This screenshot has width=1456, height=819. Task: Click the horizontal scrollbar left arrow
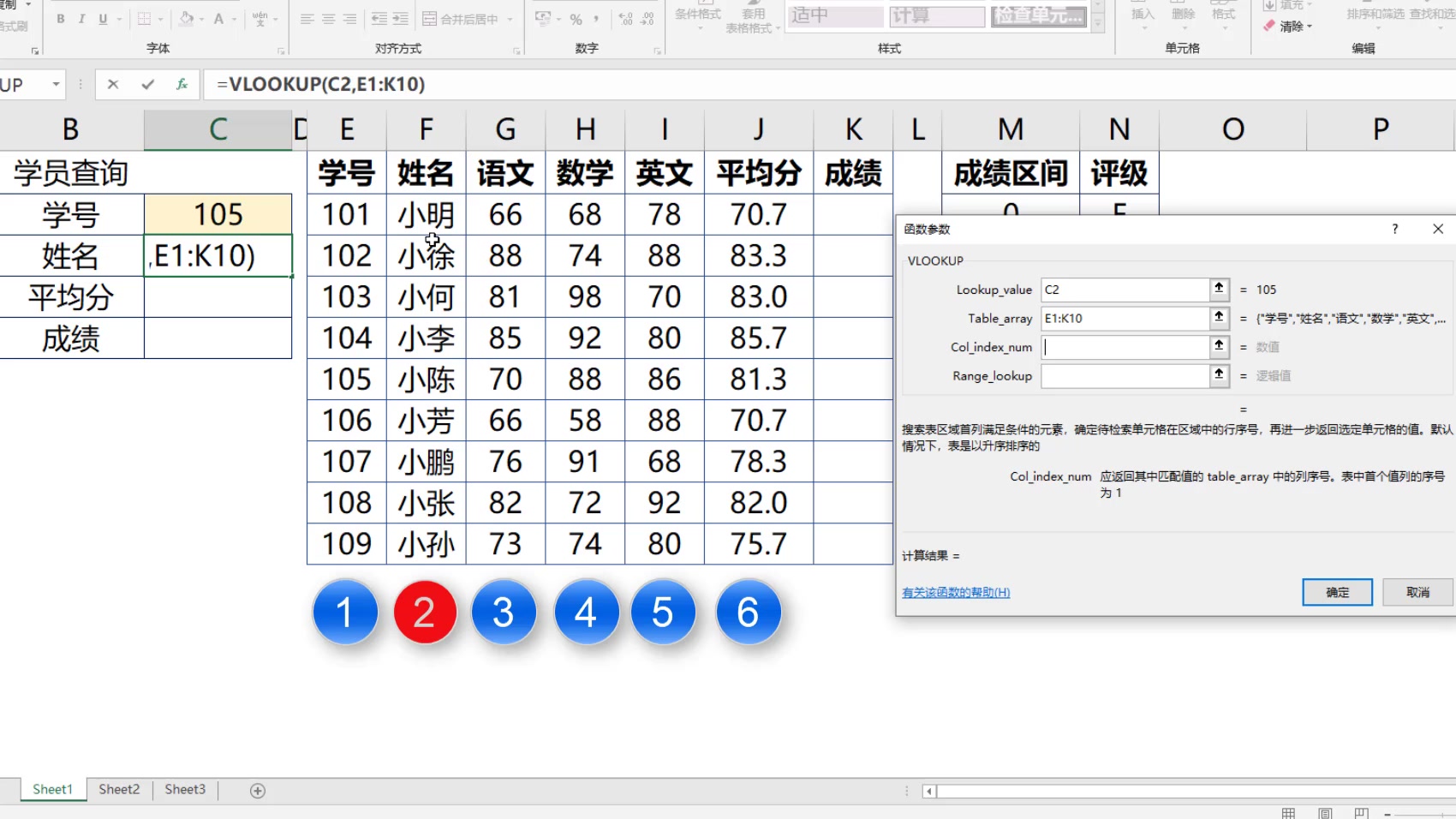click(x=928, y=791)
